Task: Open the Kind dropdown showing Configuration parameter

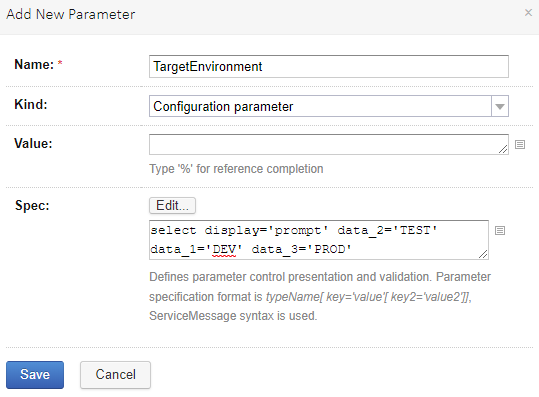Action: tap(329, 106)
